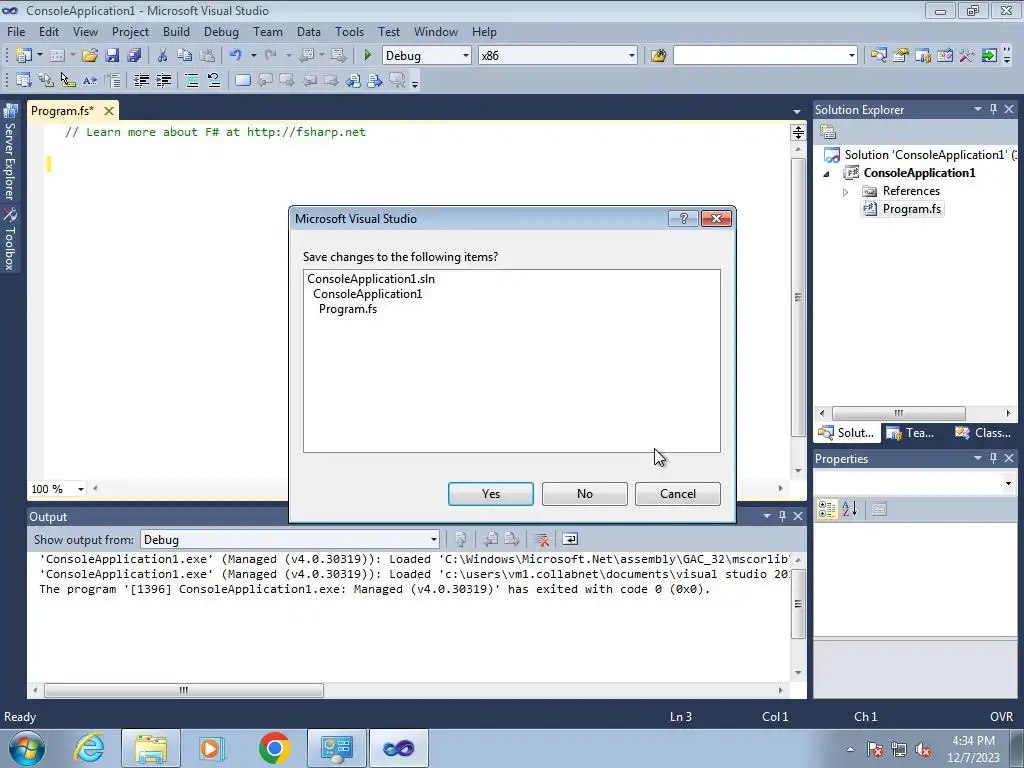Pin the Output pane with auto-hide icon
The width and height of the screenshot is (1024, 768).
(782, 516)
